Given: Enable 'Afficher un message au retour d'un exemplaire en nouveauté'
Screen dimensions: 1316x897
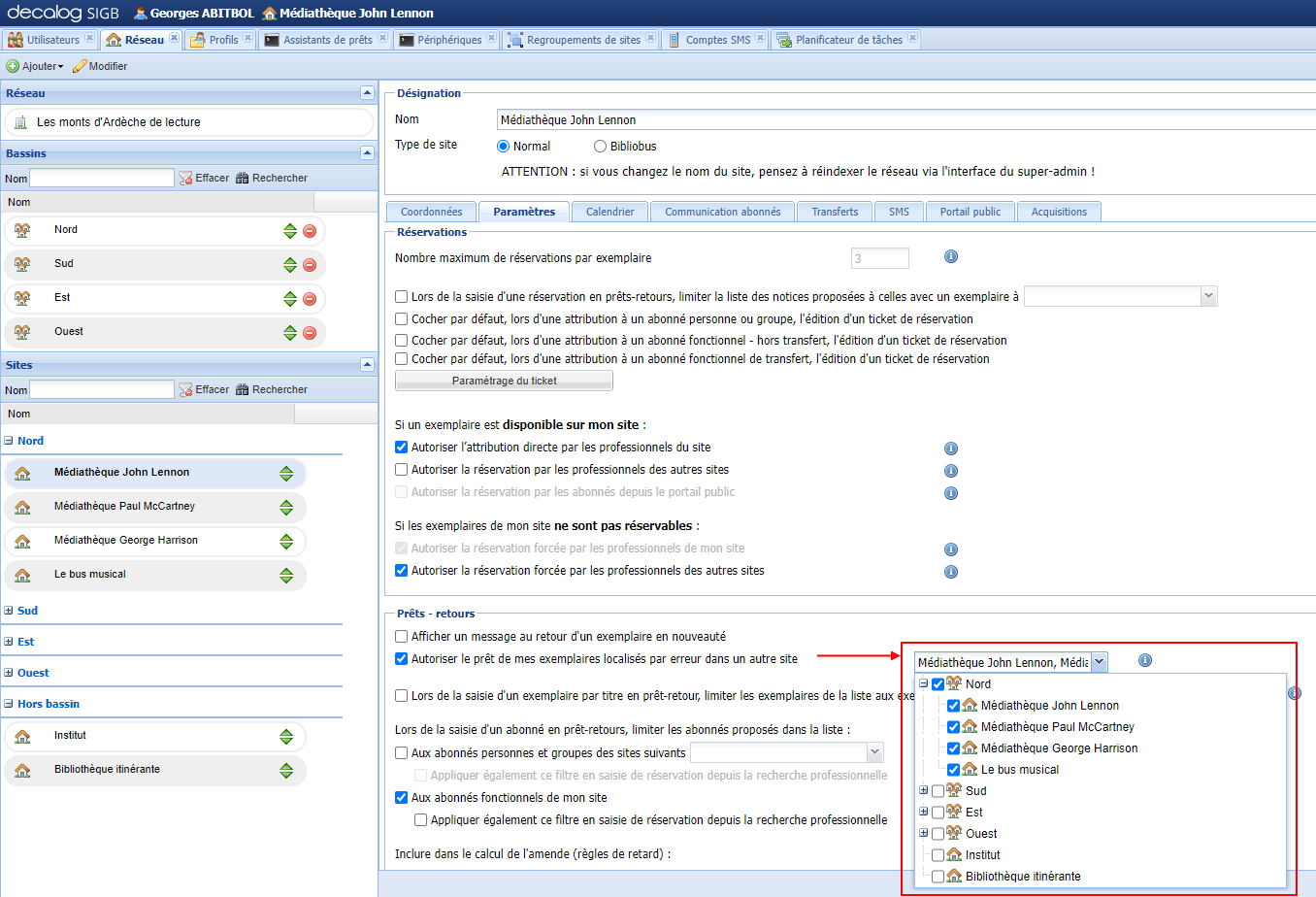Looking at the screenshot, I should pyautogui.click(x=401, y=636).
